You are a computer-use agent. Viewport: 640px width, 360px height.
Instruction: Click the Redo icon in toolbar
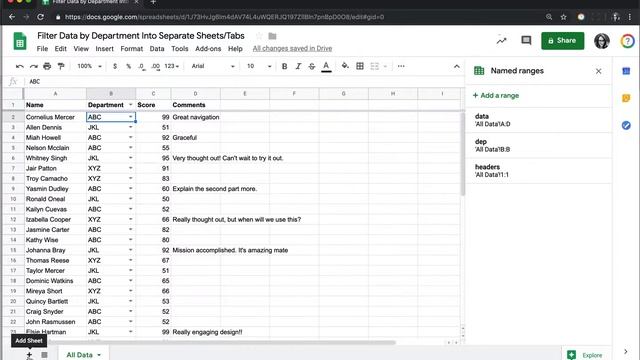tap(33, 66)
